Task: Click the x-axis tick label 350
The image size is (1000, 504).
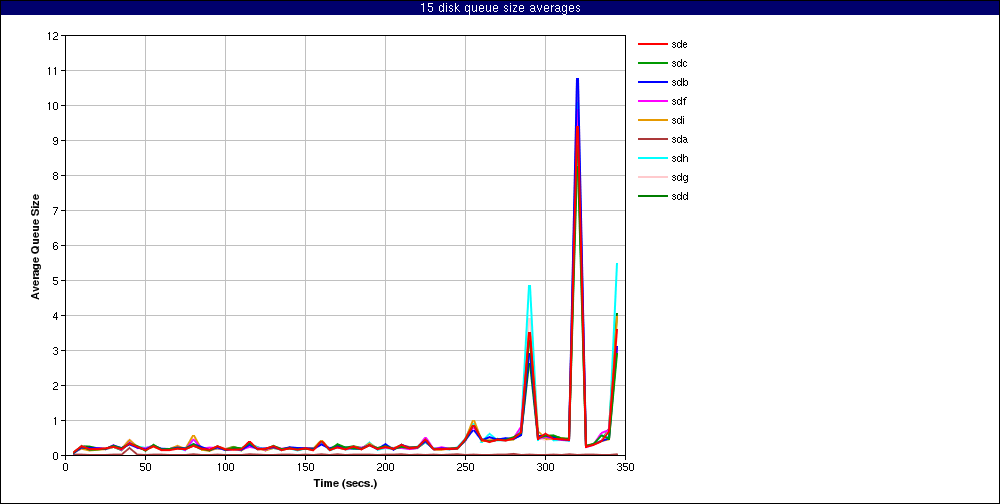Action: click(x=625, y=466)
